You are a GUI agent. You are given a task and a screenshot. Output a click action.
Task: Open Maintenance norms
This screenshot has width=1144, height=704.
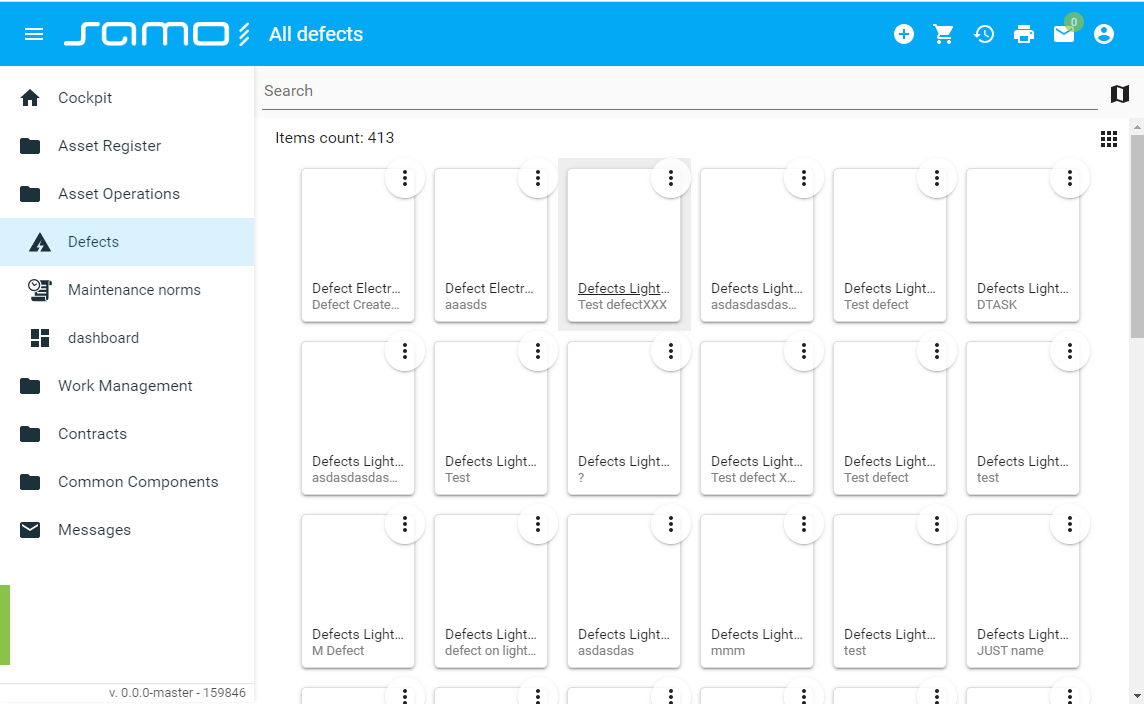(x=127, y=290)
